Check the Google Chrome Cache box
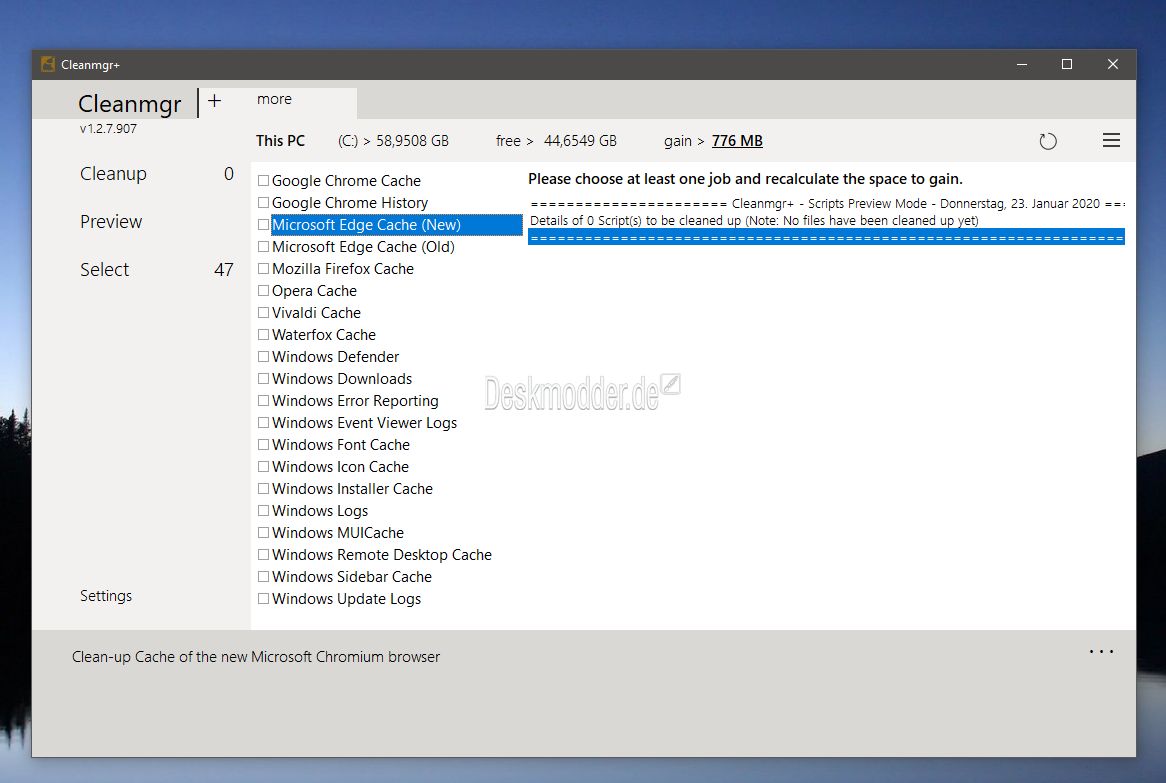 [x=263, y=181]
